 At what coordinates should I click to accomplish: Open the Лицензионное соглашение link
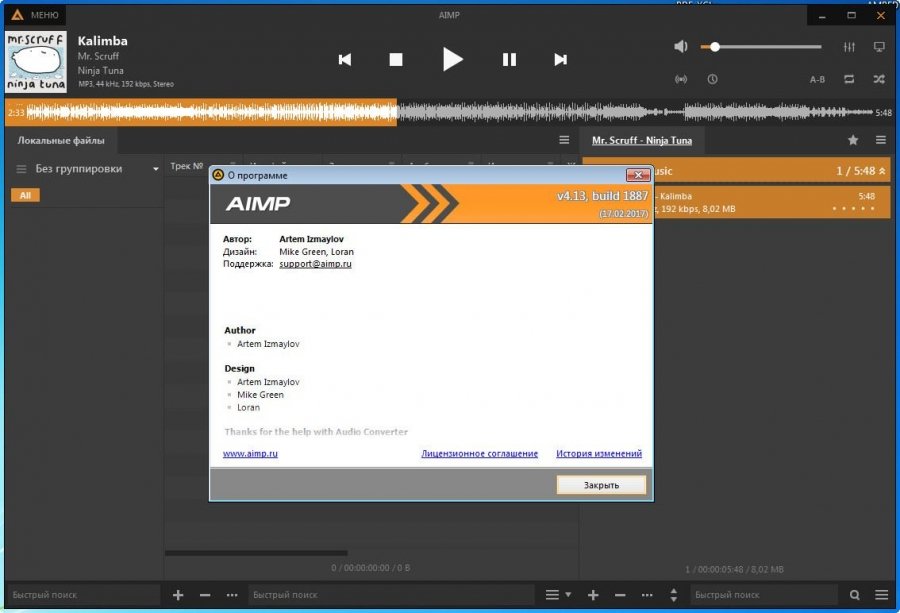pos(479,453)
